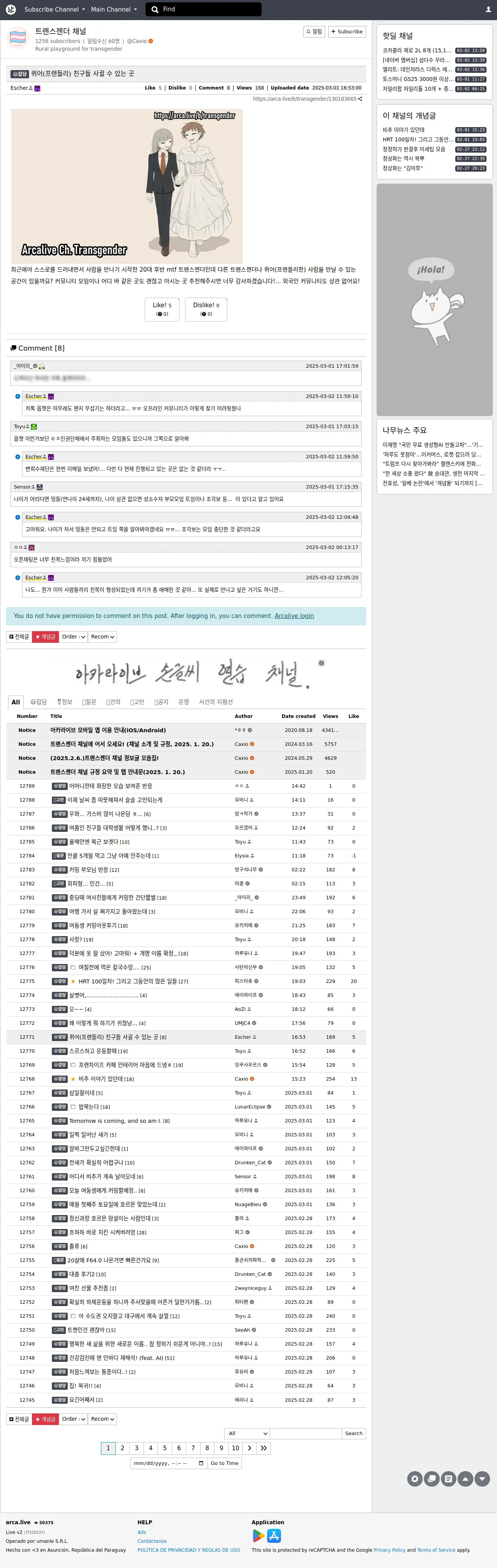Select the 사건의 지평선 category tab
The width and height of the screenshot is (497, 1568).
pos(216,702)
